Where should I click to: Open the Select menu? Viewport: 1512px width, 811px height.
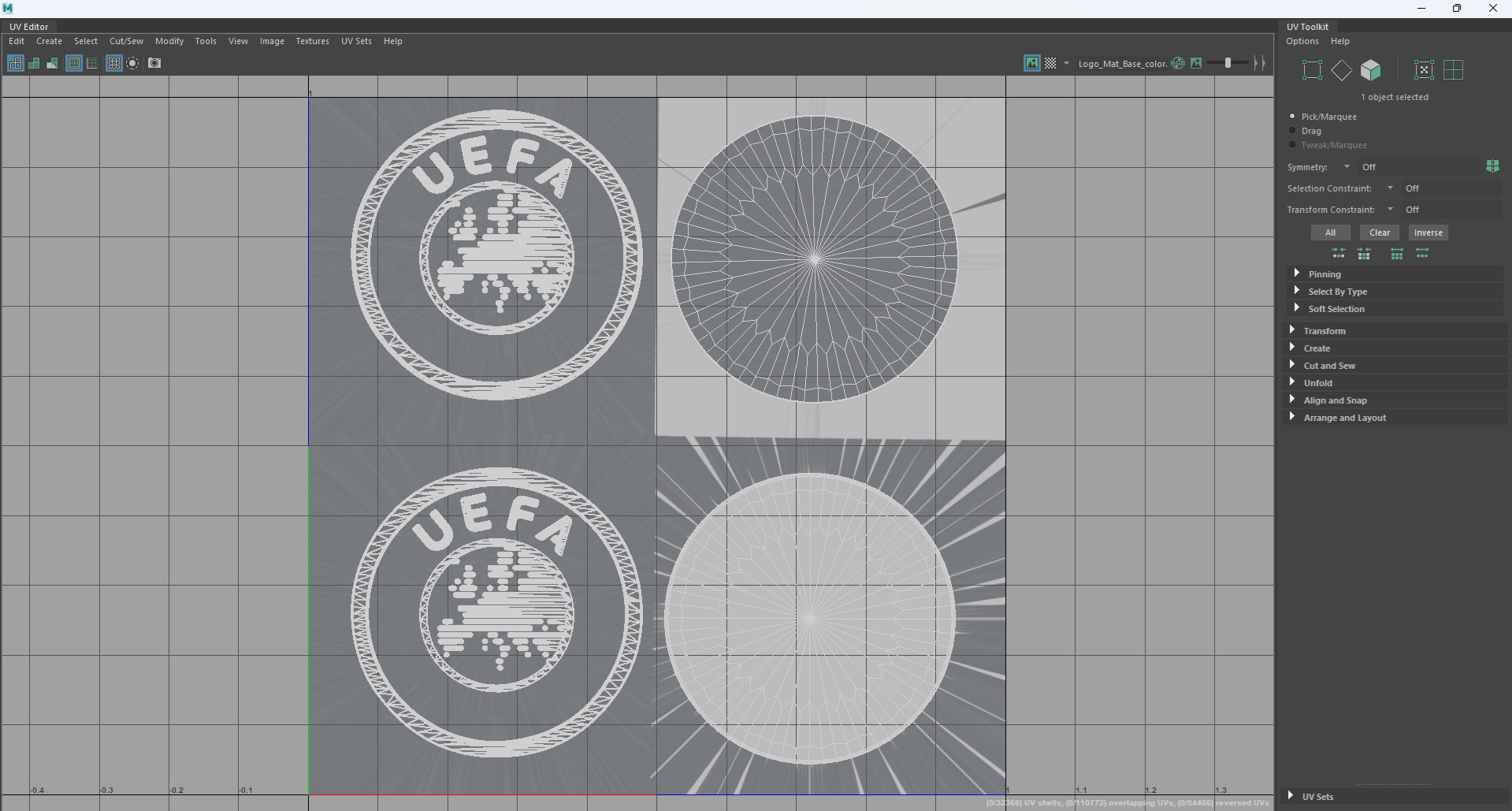pos(86,41)
